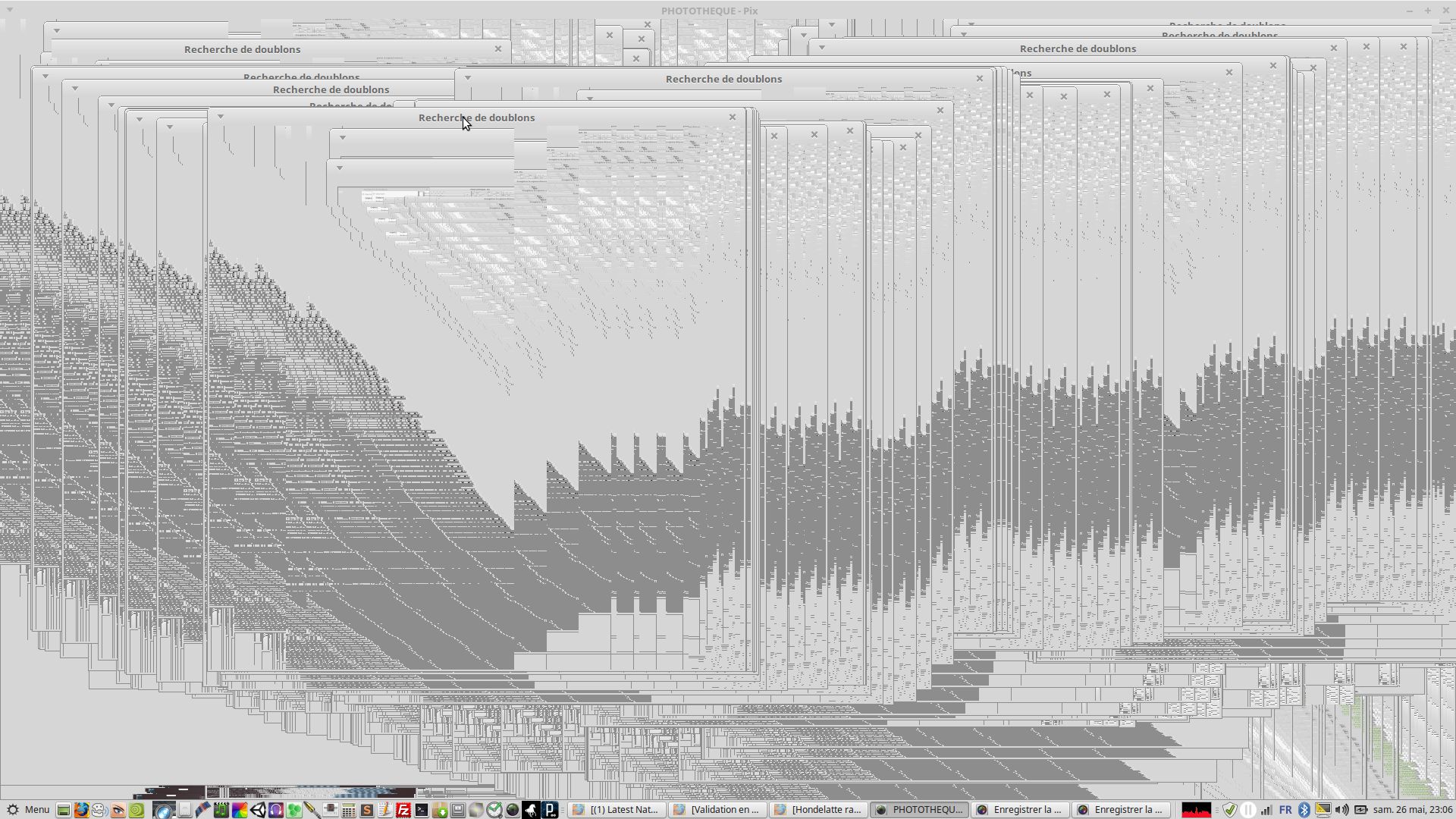Open the terminal launcher icon
The width and height of the screenshot is (1456, 819).
tap(422, 810)
